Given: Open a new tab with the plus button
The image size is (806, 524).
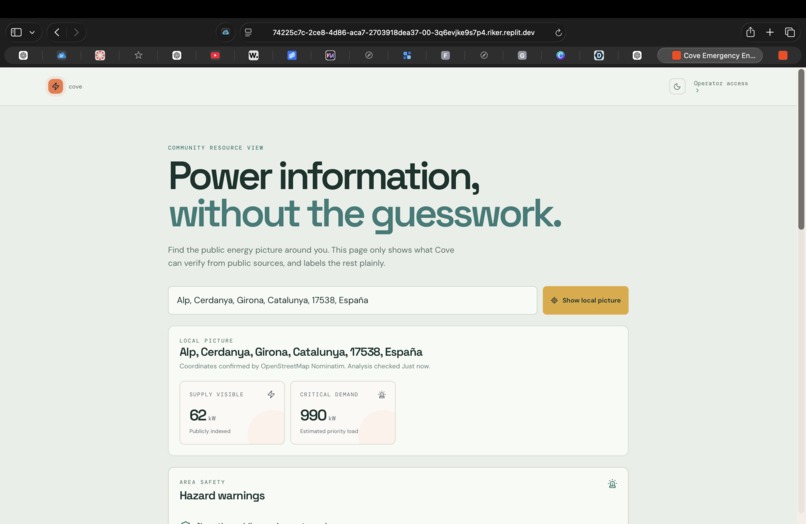Looking at the screenshot, I should point(770,32).
